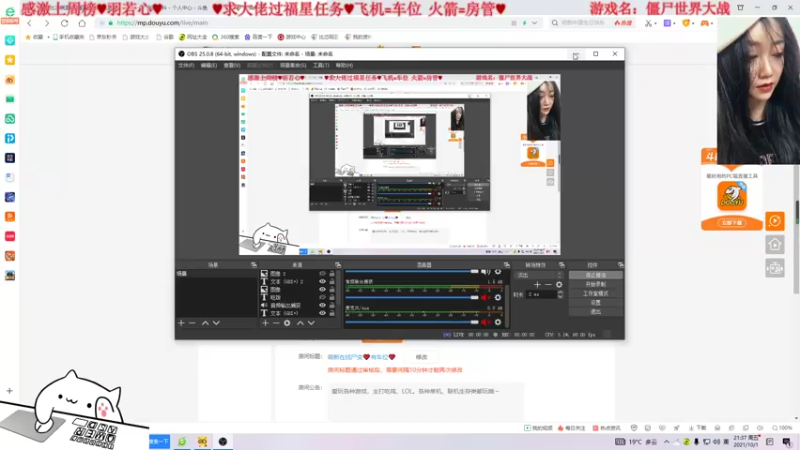This screenshot has width=800, height=450.
Task: Mute the top mixer channel speaker
Action: [485, 272]
